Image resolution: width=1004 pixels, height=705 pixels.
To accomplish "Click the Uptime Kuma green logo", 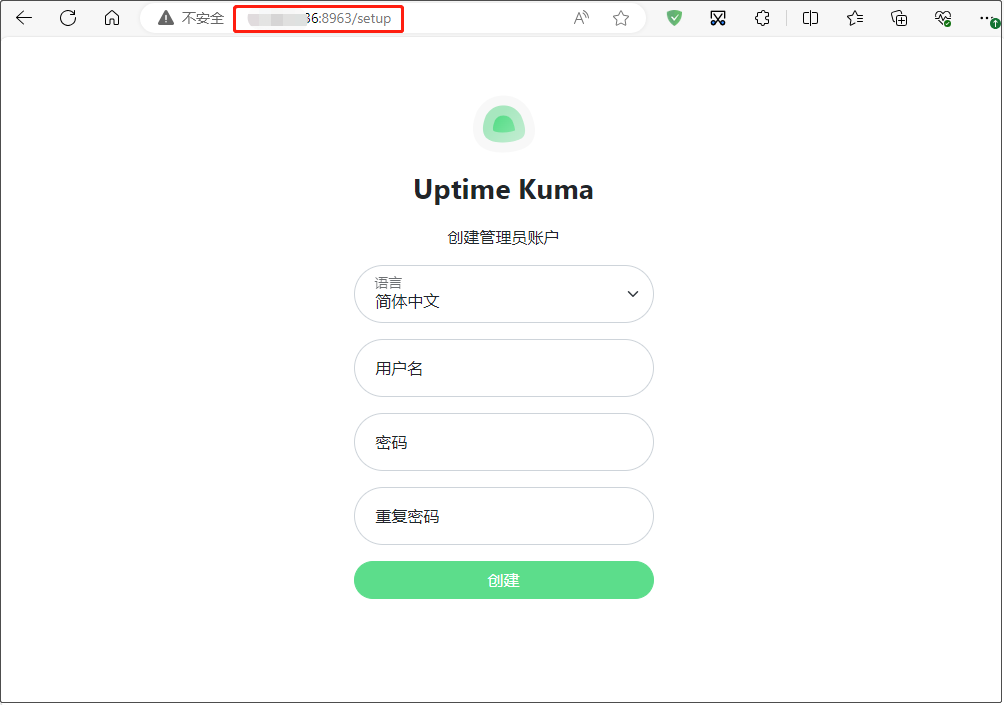I will 504,124.
